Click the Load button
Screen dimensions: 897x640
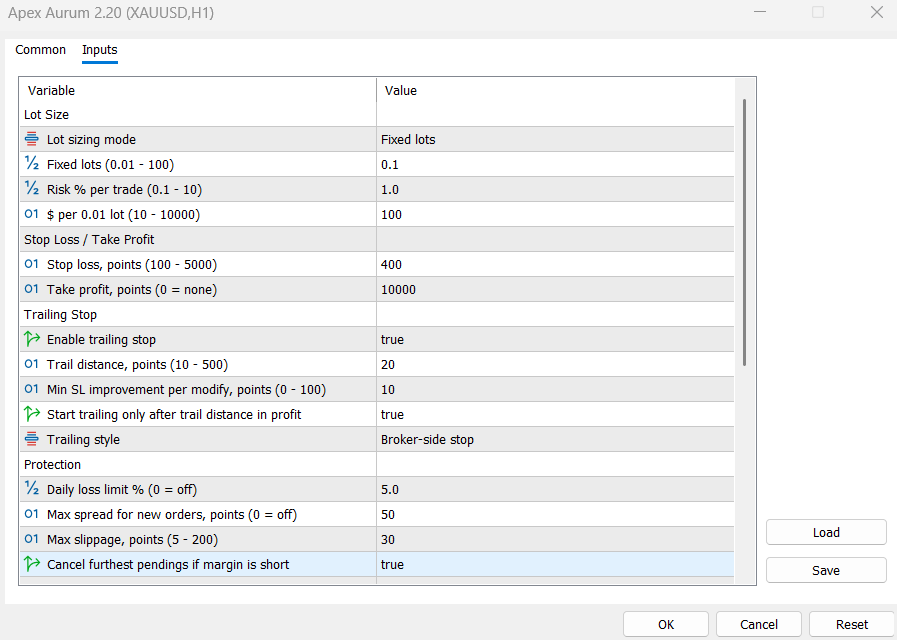[x=826, y=532]
